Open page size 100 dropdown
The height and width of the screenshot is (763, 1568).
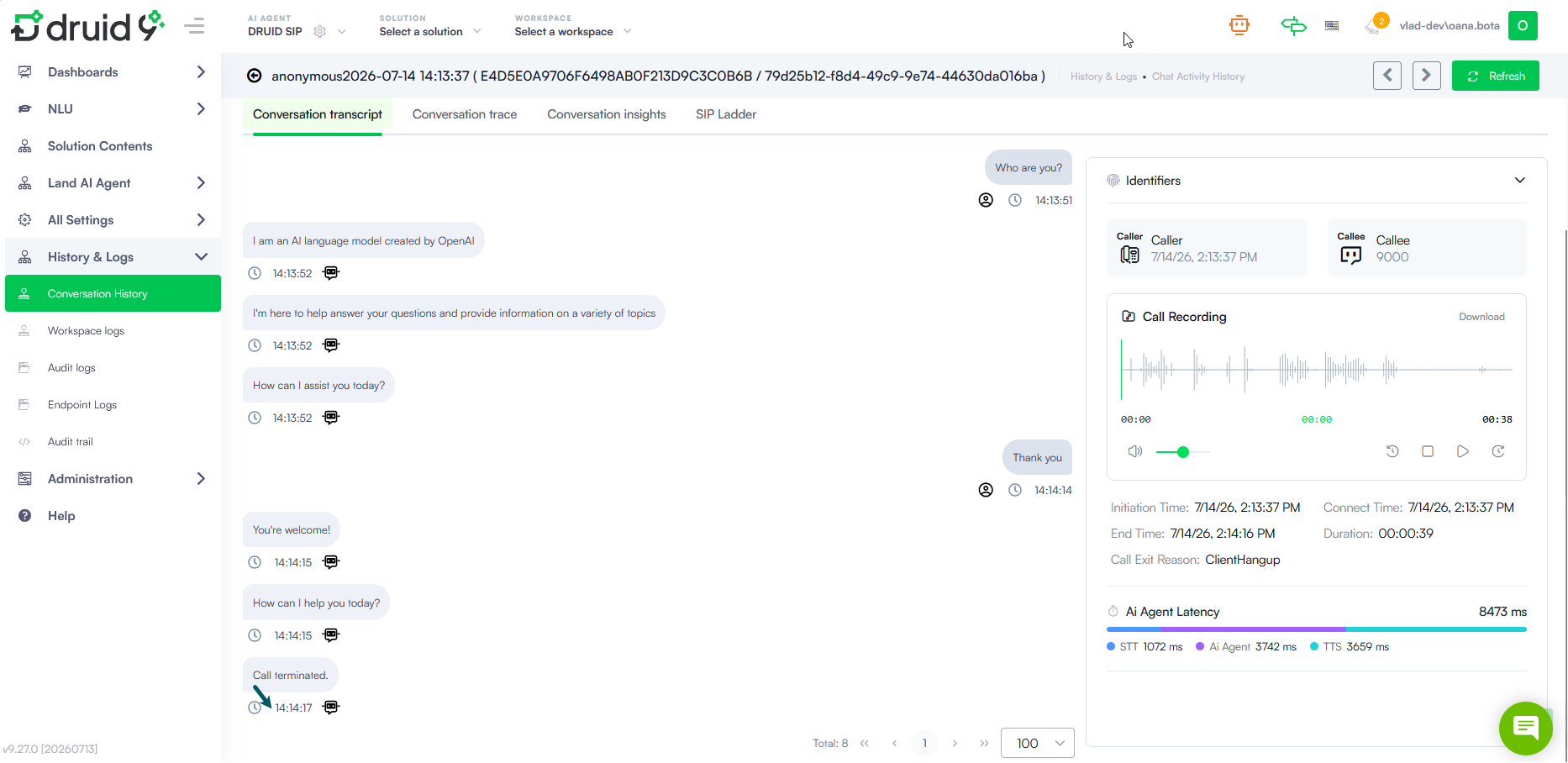click(x=1038, y=743)
